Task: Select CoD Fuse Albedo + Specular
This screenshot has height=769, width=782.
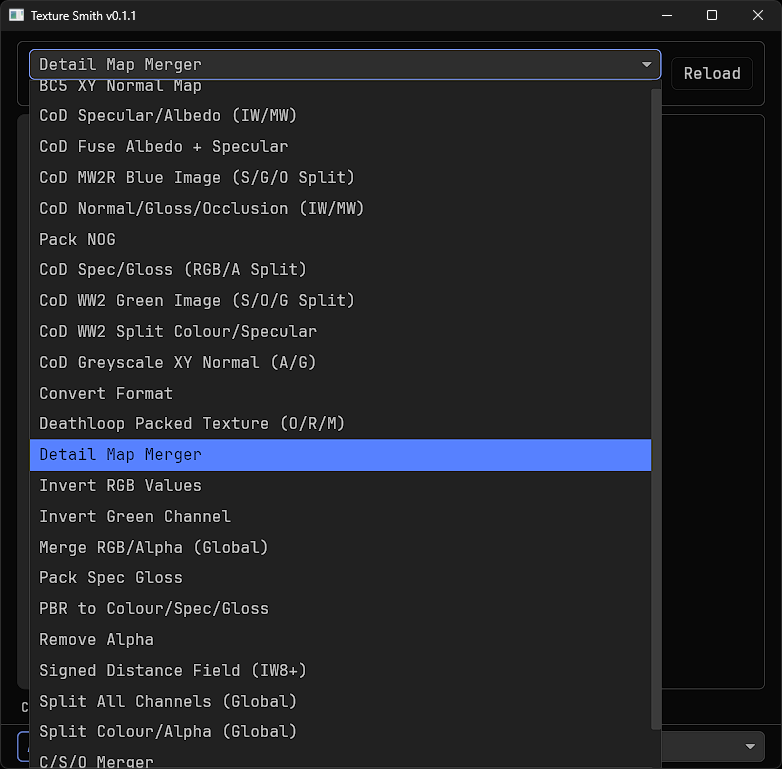Action: pyautogui.click(x=340, y=146)
